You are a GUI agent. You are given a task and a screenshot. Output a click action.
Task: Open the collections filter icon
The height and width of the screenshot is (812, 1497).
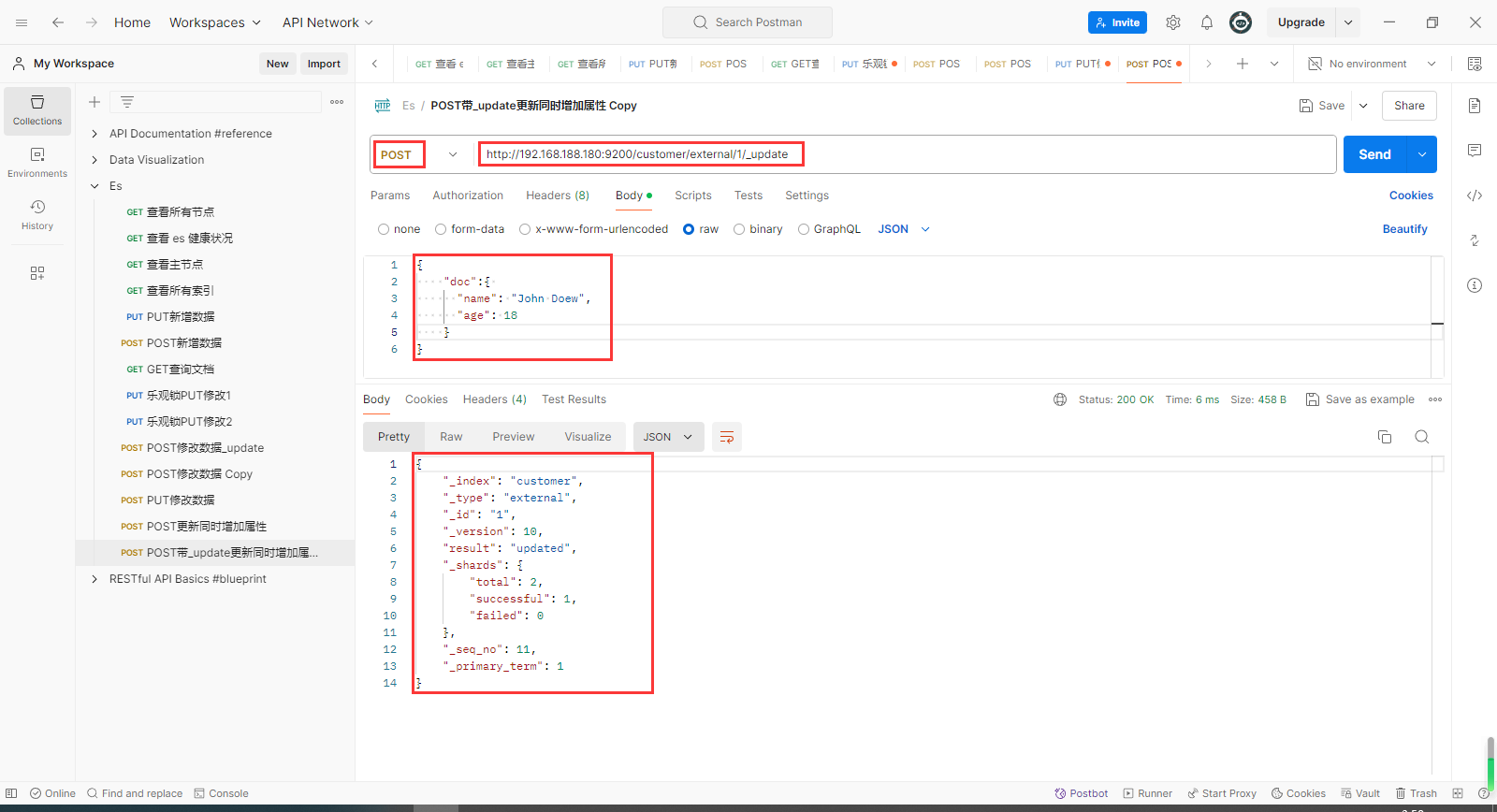coord(127,102)
